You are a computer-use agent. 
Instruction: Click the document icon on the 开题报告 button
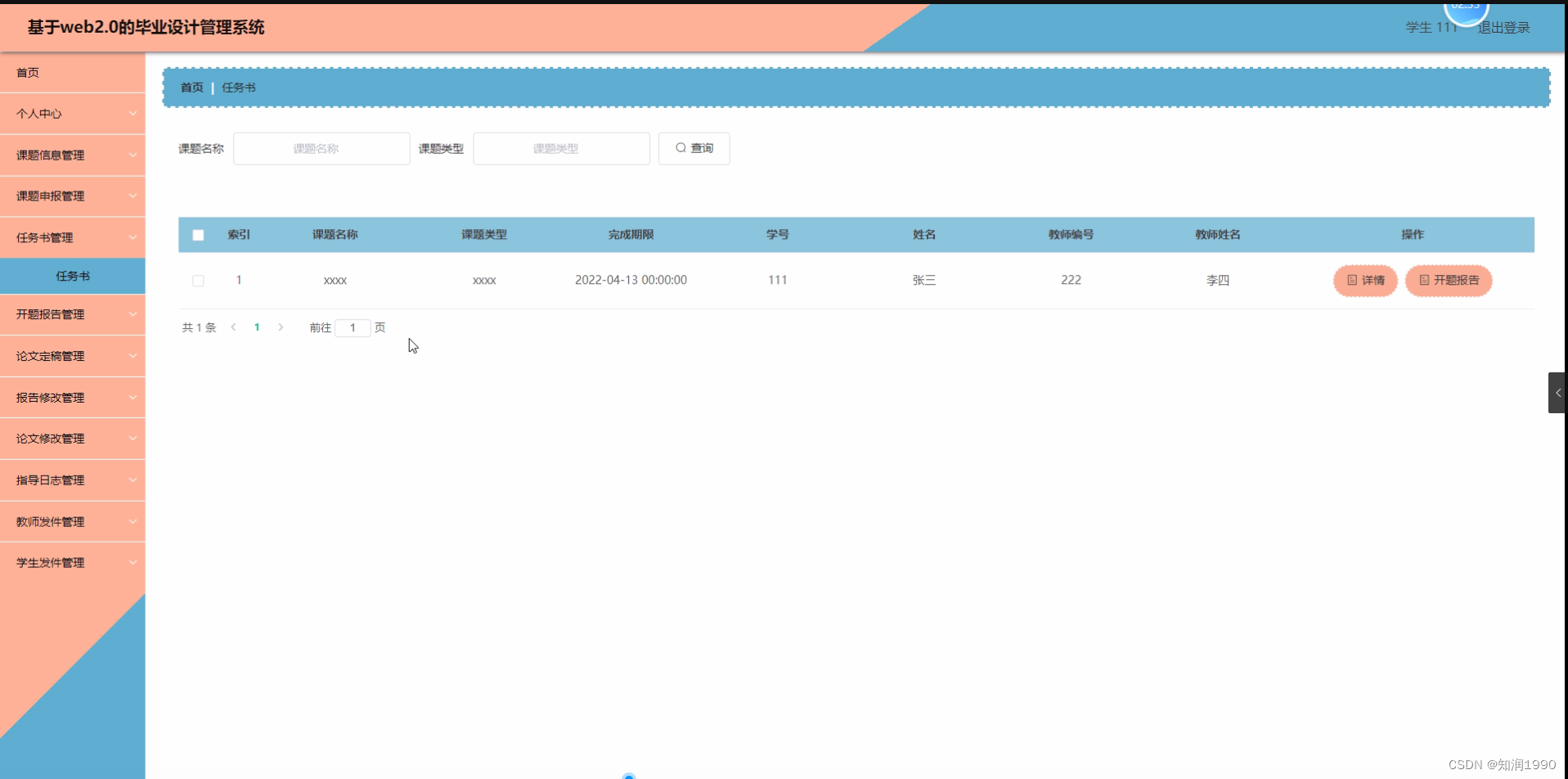tap(1422, 281)
